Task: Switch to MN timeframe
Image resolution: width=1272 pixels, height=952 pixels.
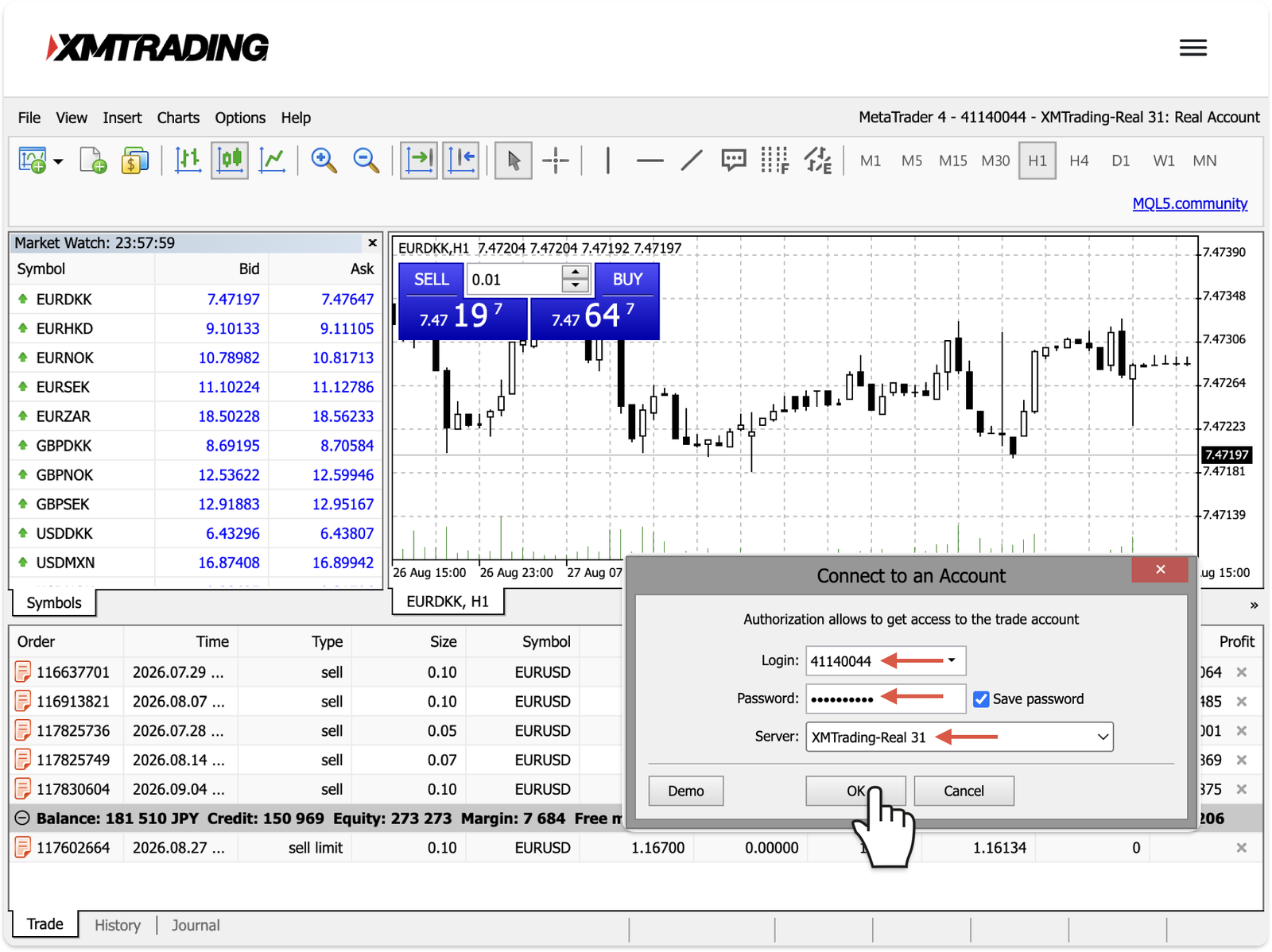Action: click(1205, 161)
